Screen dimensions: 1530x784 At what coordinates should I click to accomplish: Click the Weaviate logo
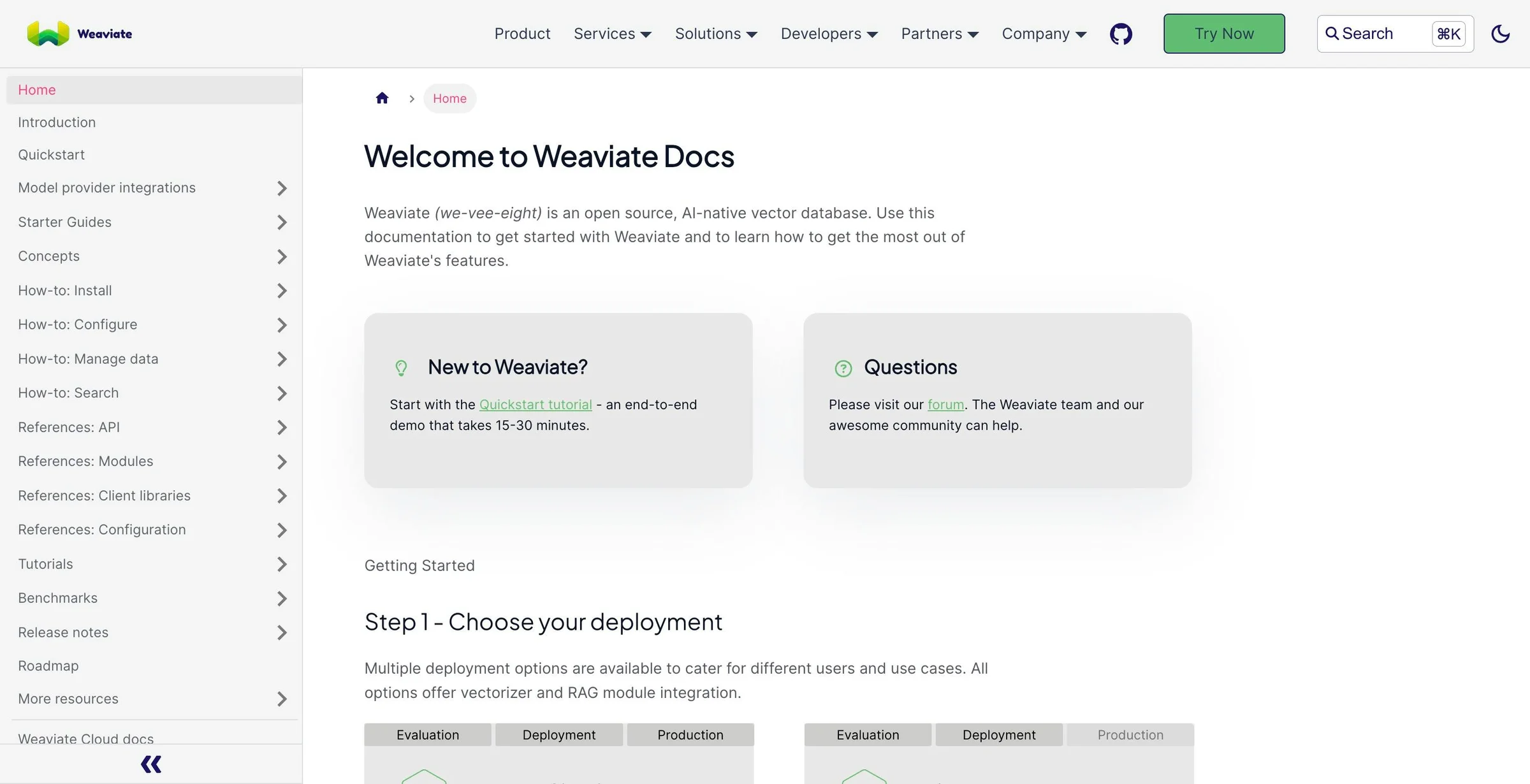80,34
